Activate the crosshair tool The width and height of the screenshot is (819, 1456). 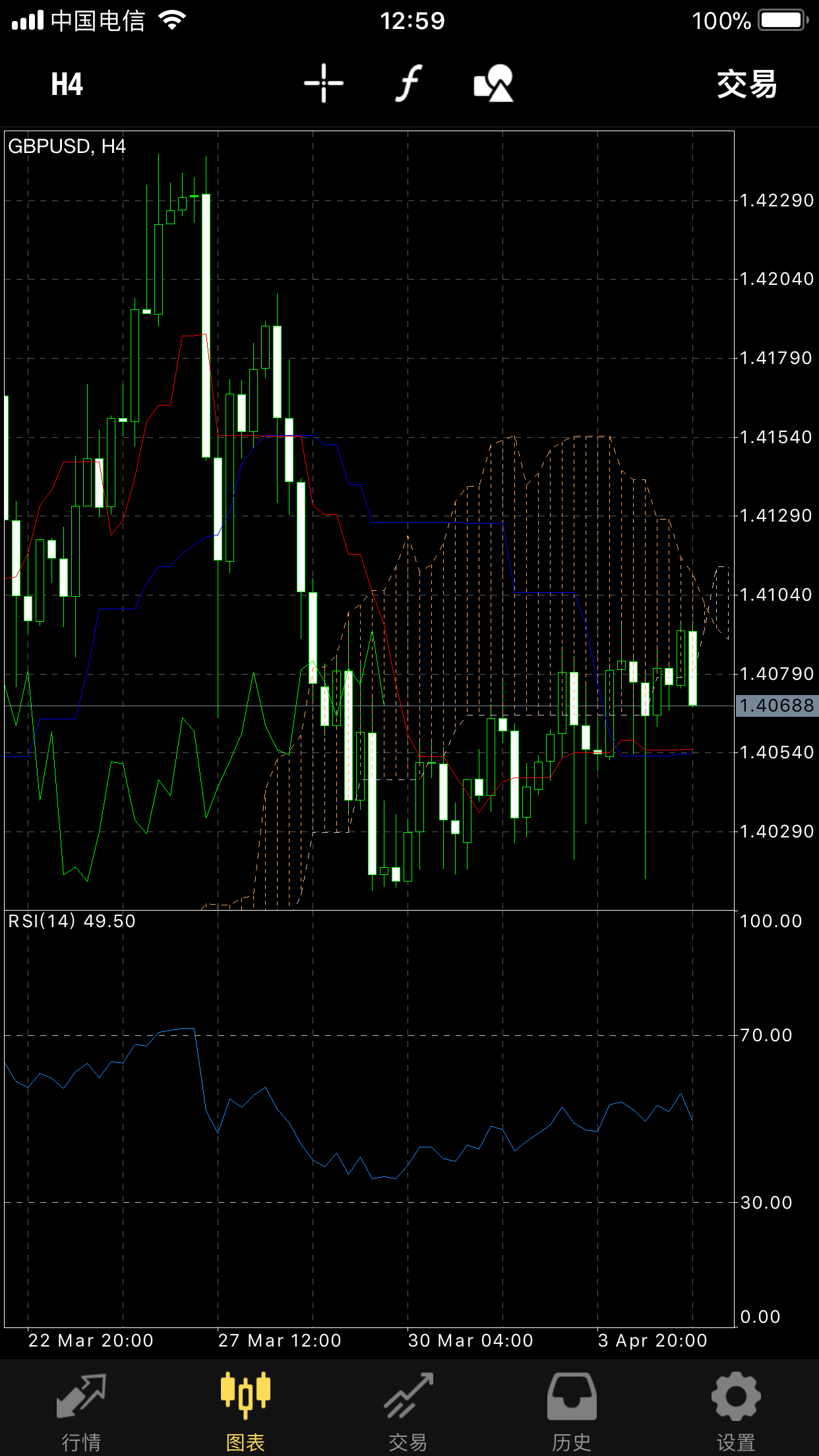point(324,84)
